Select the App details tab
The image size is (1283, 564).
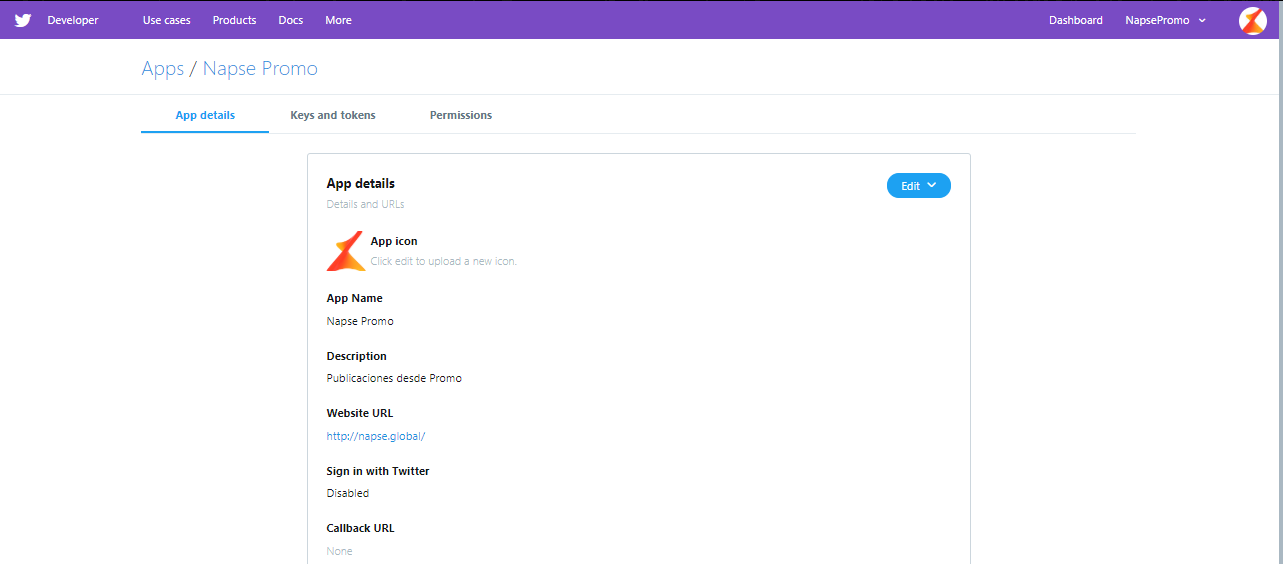coord(205,115)
